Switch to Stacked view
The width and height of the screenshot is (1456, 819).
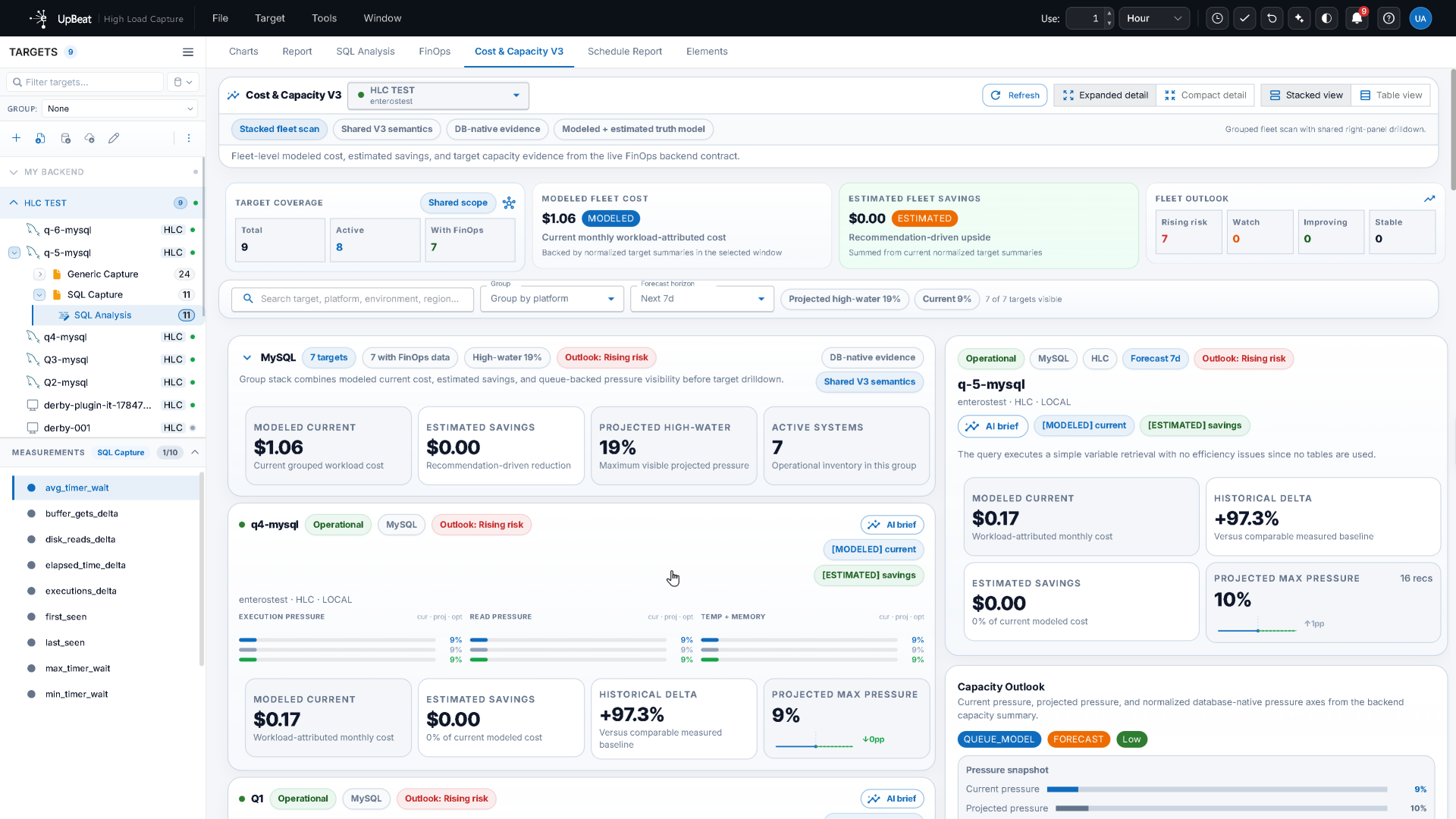click(1306, 96)
